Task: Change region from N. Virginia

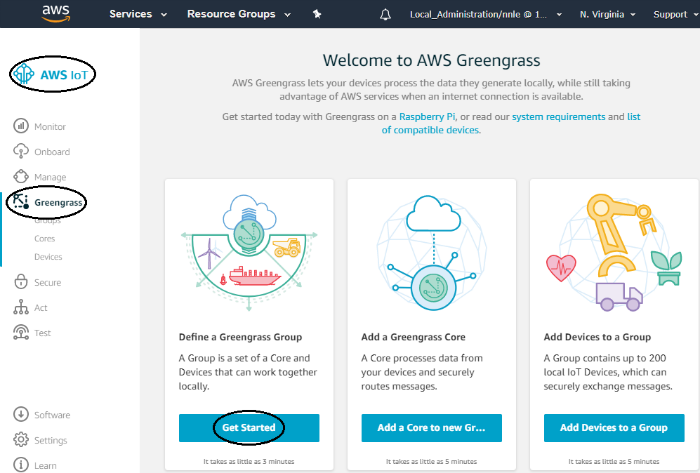Action: 607,14
